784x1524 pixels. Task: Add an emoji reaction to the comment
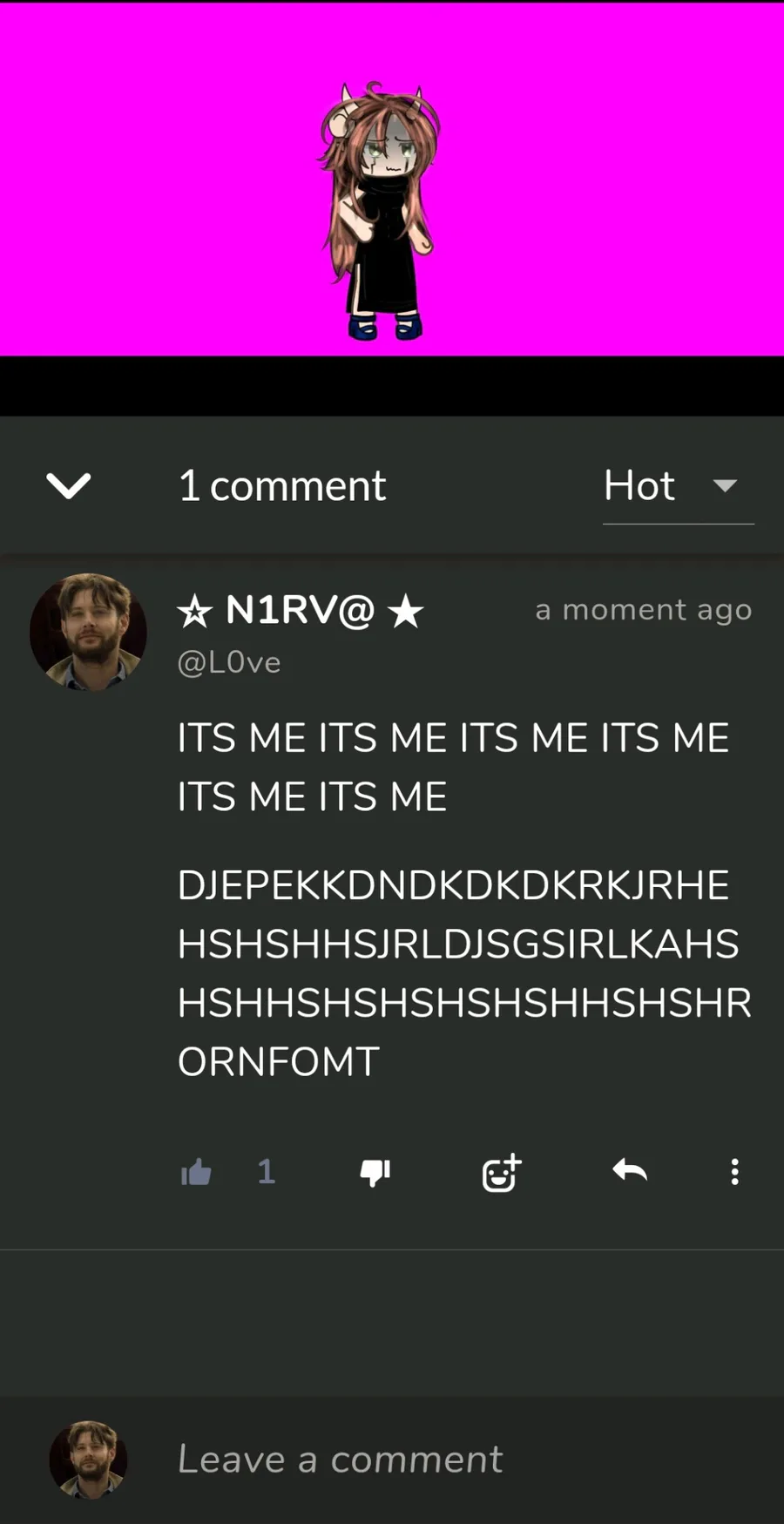click(502, 1173)
